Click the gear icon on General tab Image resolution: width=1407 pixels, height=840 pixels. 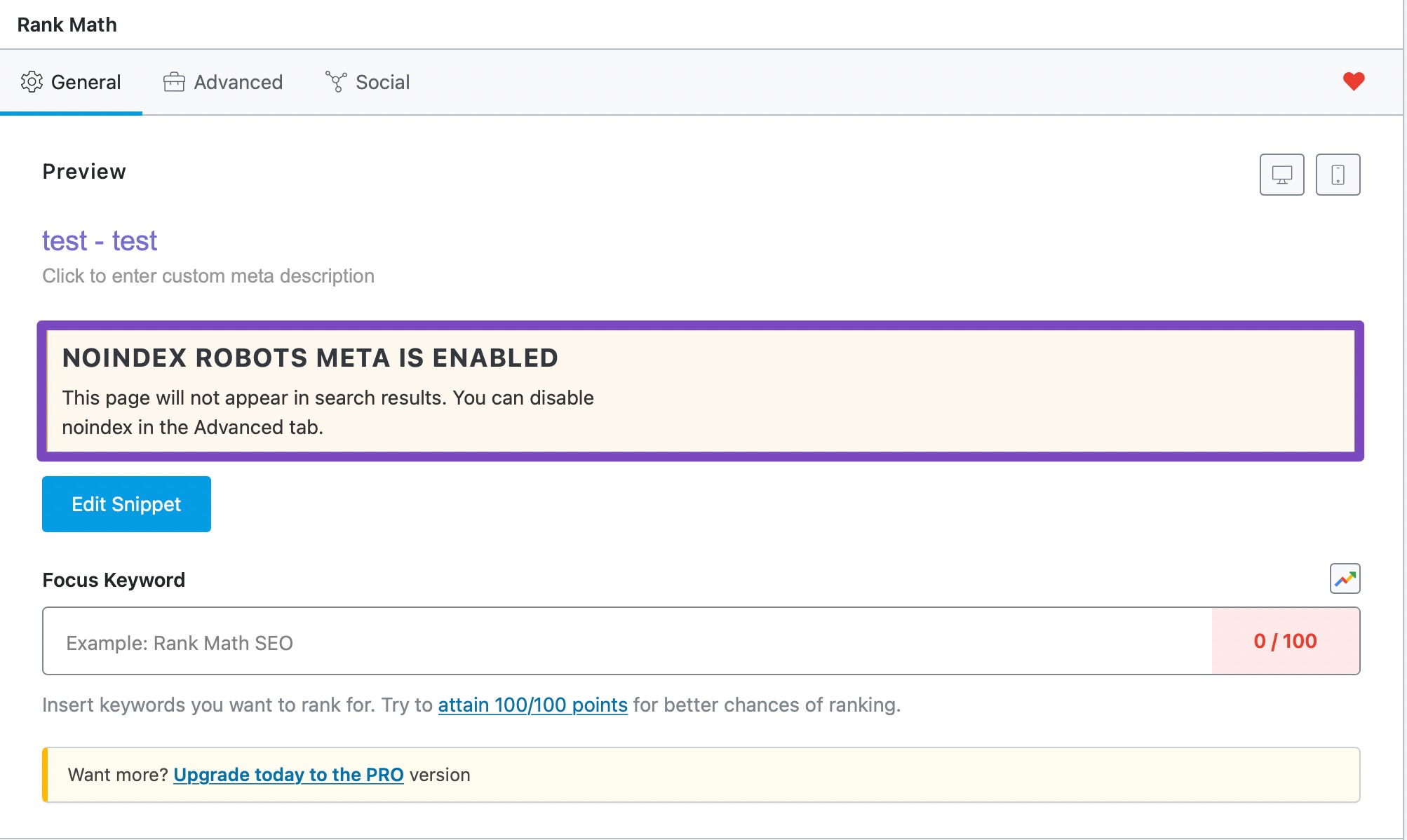point(32,82)
